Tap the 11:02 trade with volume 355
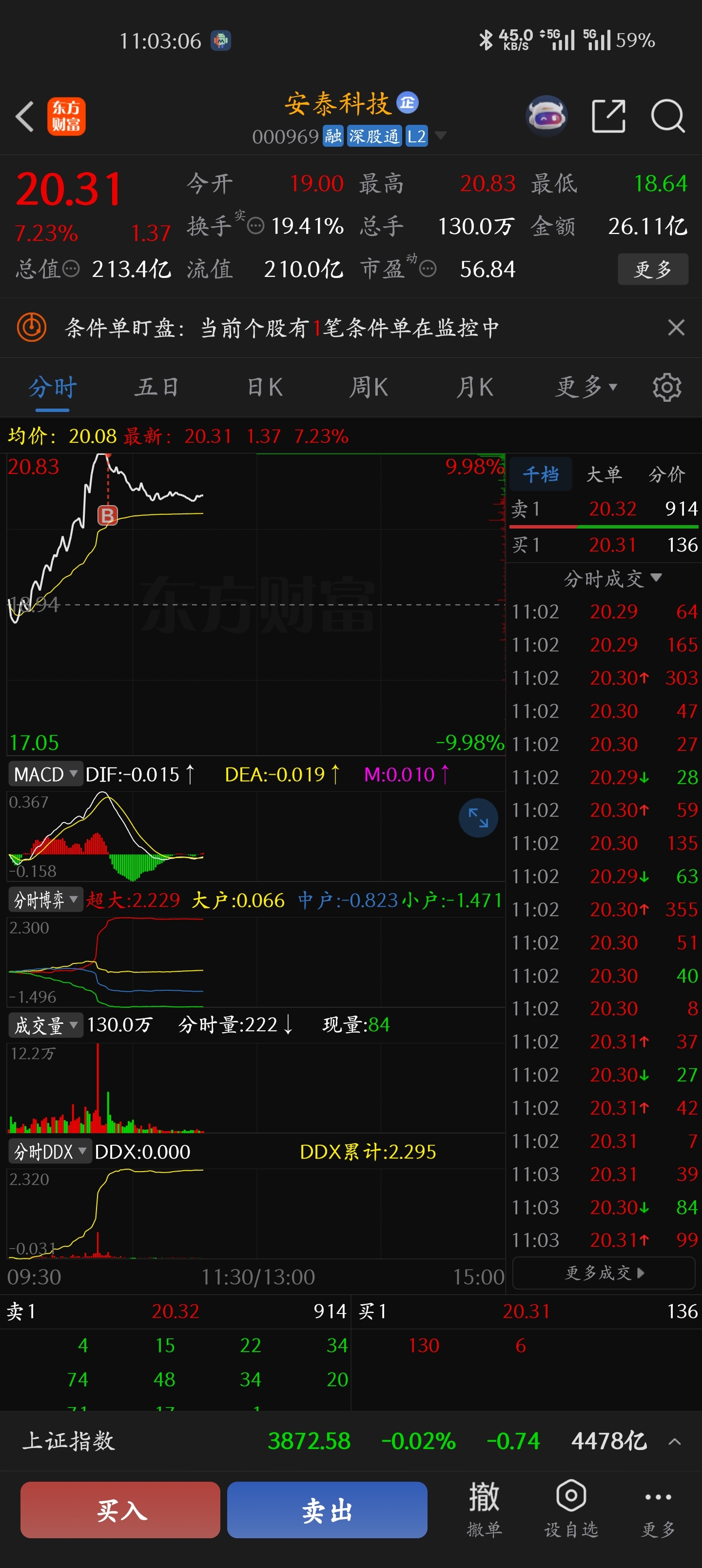Viewport: 702px width, 1568px height. (x=604, y=909)
